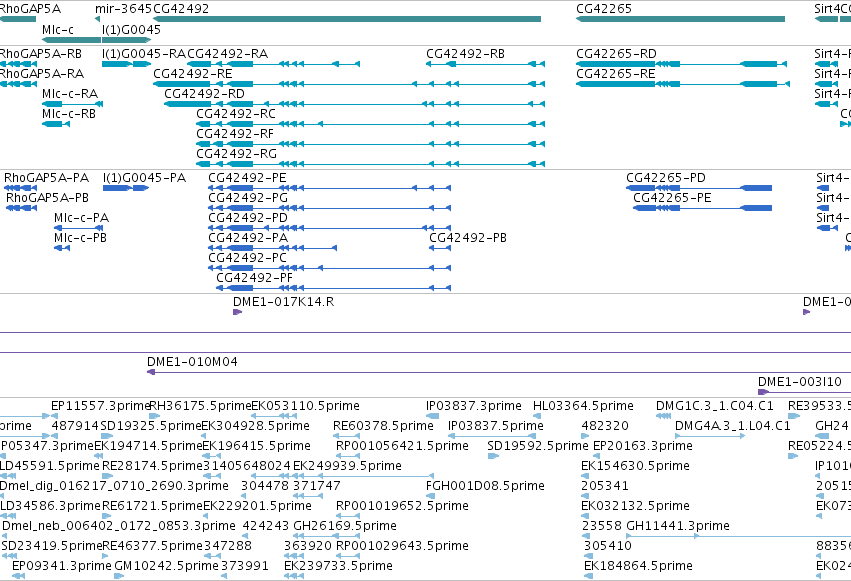The height and width of the screenshot is (581, 851).
Task: Click the SD19592.5prime EST feature
Action: pos(493,456)
